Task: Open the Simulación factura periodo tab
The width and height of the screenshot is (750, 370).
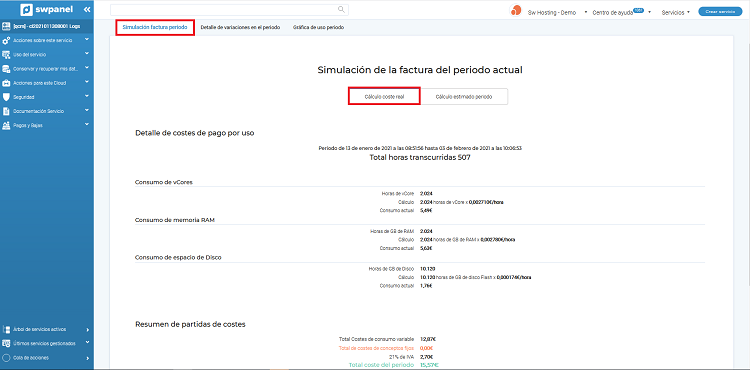Action: [x=155, y=27]
